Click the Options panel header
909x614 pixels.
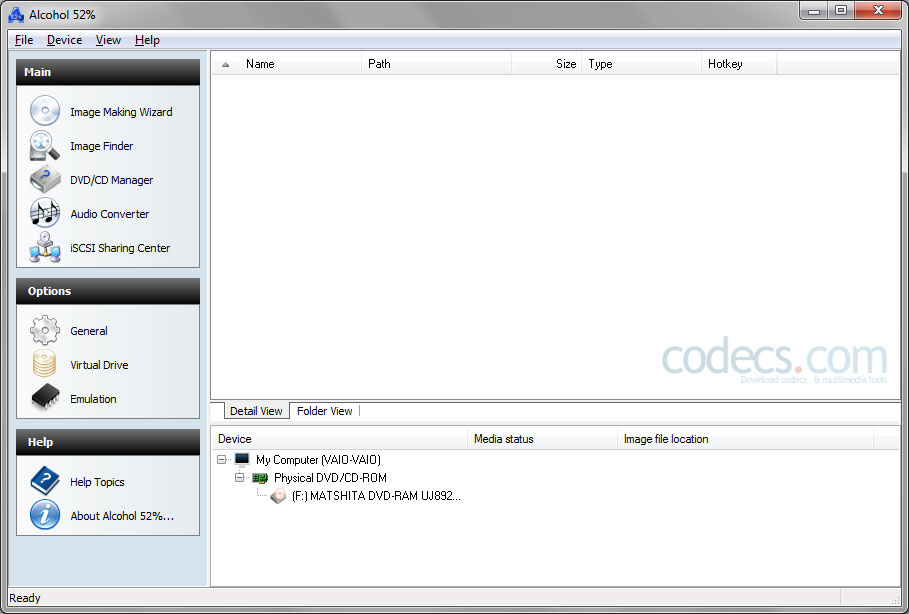[108, 291]
